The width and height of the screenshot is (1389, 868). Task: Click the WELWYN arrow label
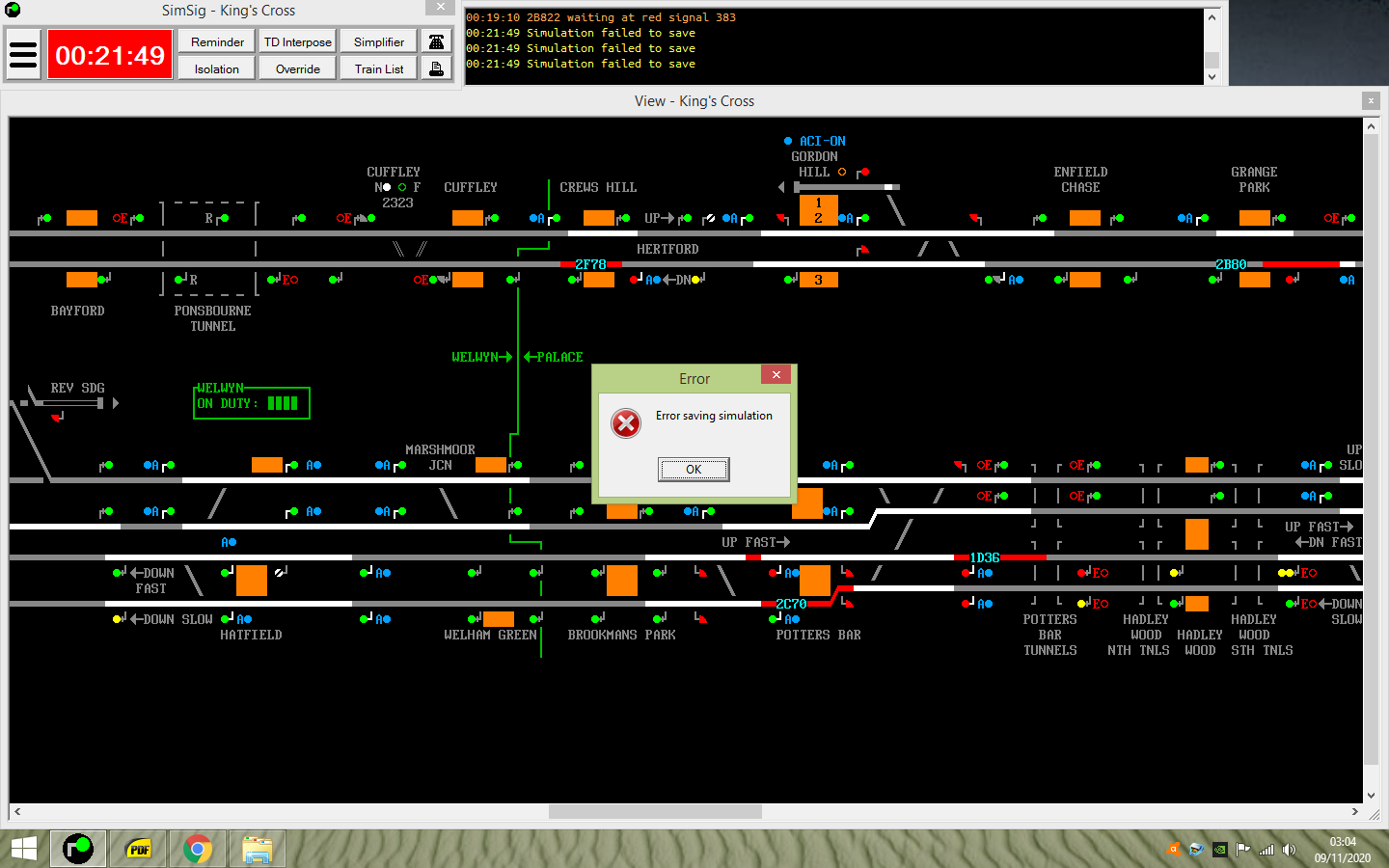pos(482,357)
